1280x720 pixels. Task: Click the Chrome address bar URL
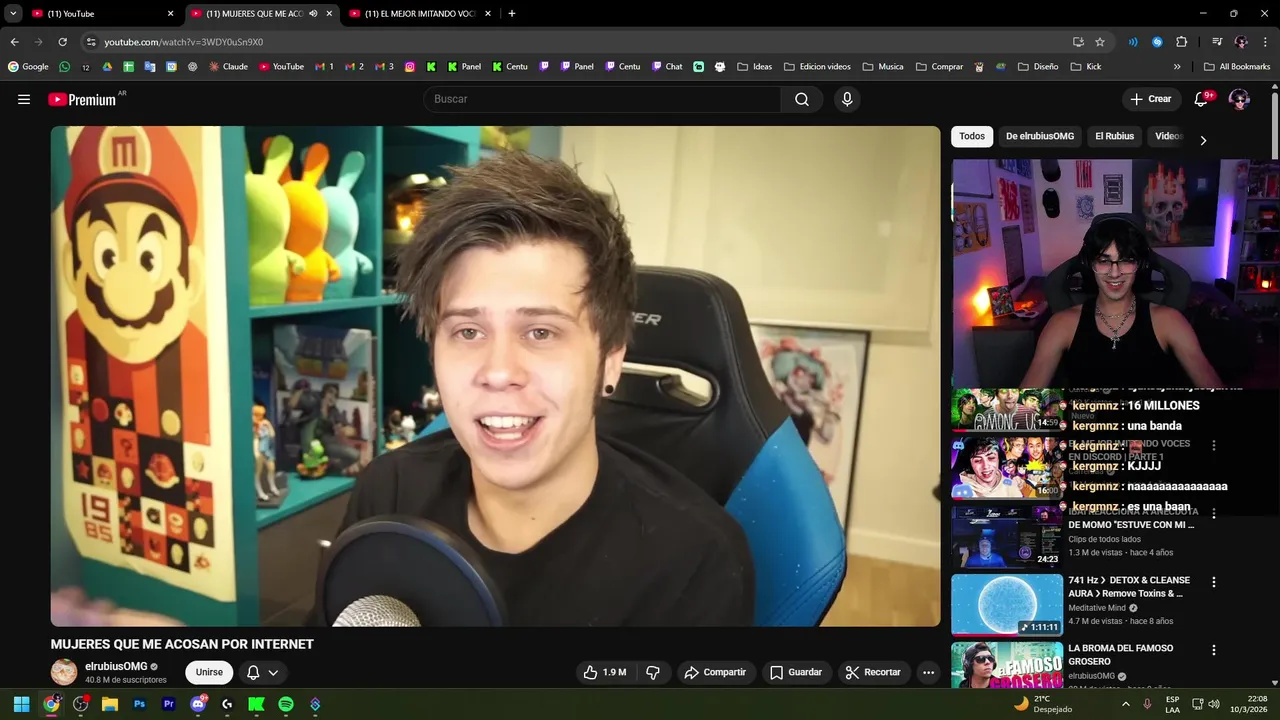point(184,42)
